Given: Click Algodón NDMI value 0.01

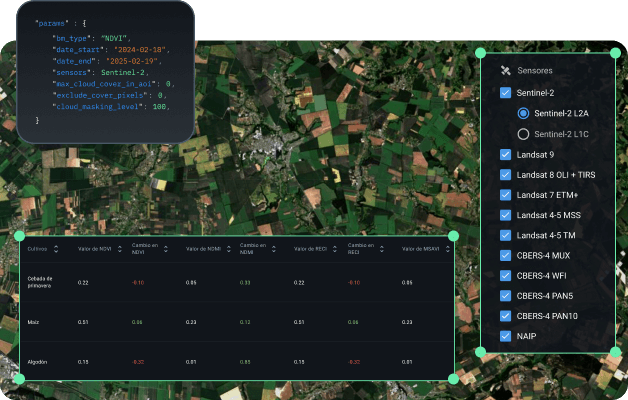Looking at the screenshot, I should [191, 362].
